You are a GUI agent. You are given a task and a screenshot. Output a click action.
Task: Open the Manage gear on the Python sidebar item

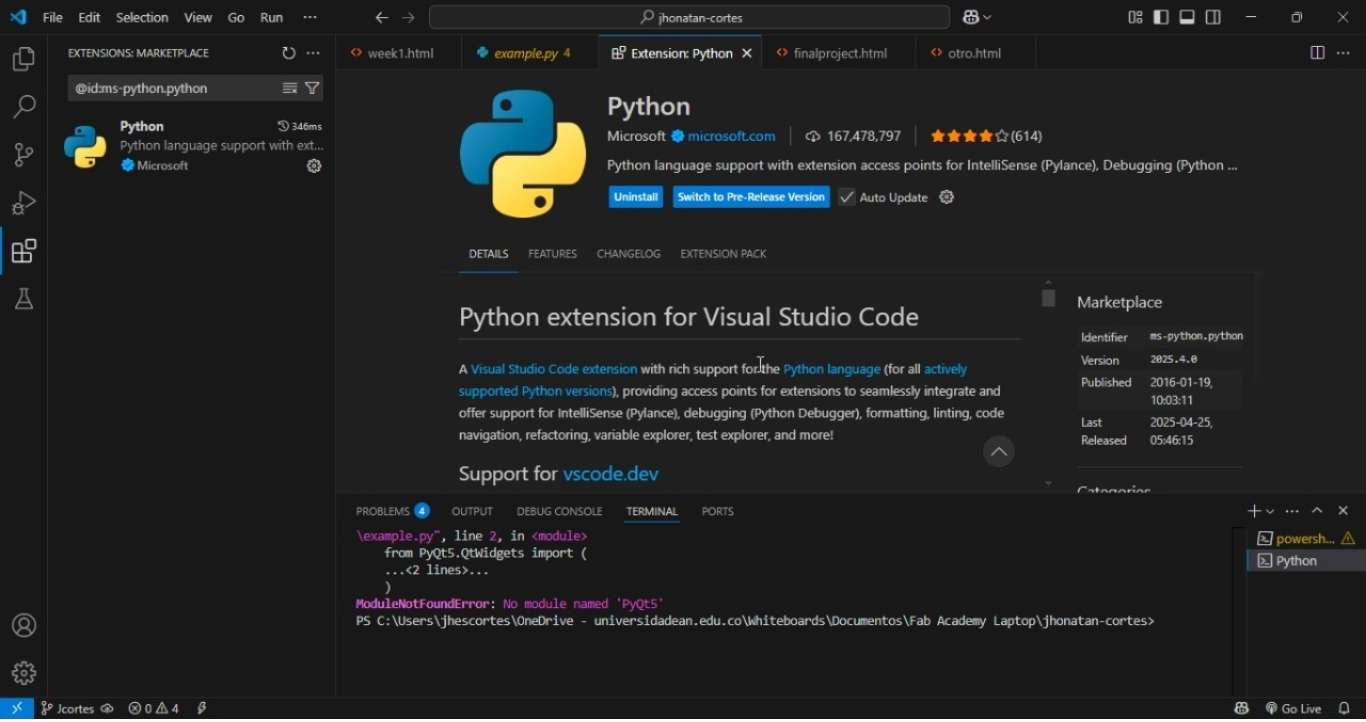coord(314,167)
